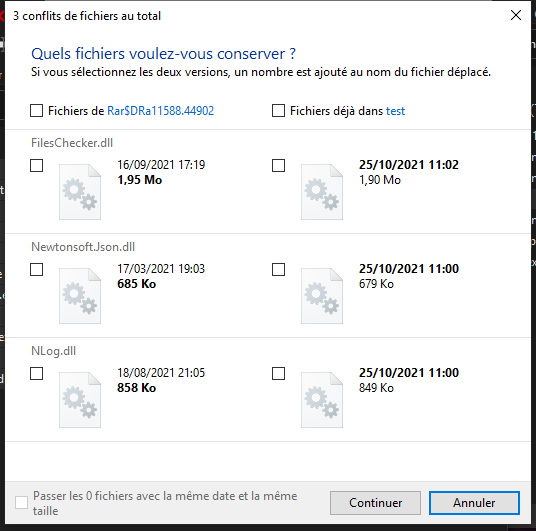The height and width of the screenshot is (531, 536).
Task: Keep Newtonsoft.Json.dll of 685 Ko
Action: (37, 269)
